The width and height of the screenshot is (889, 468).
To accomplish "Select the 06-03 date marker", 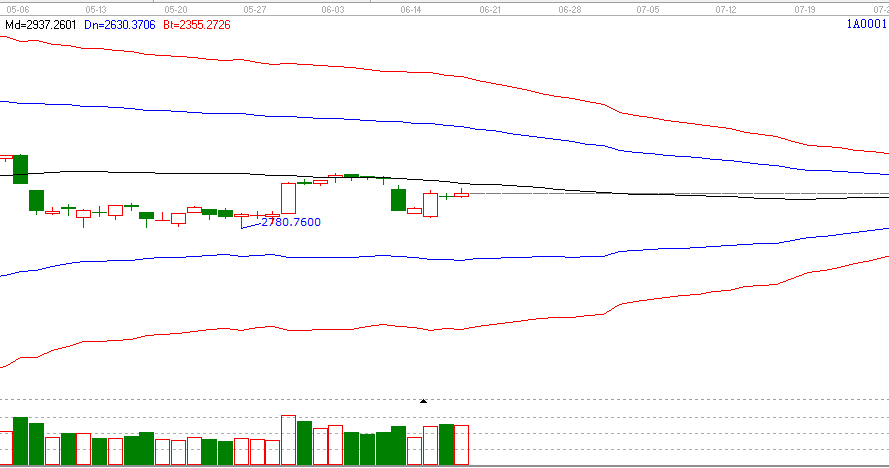I will click(333, 7).
